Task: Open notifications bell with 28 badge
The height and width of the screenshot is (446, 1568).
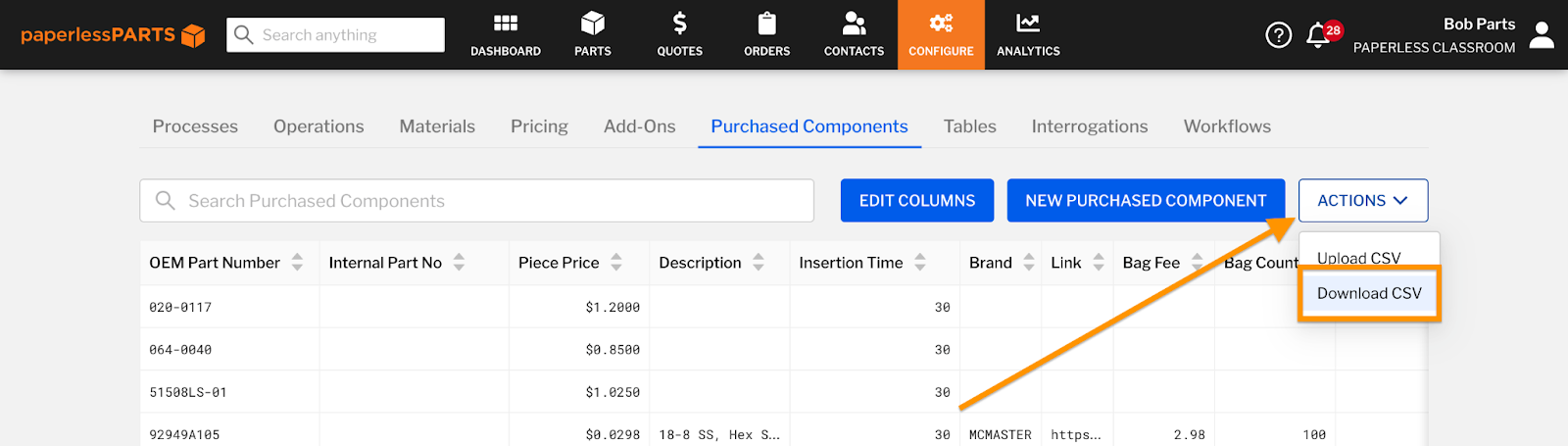Action: [x=1319, y=35]
